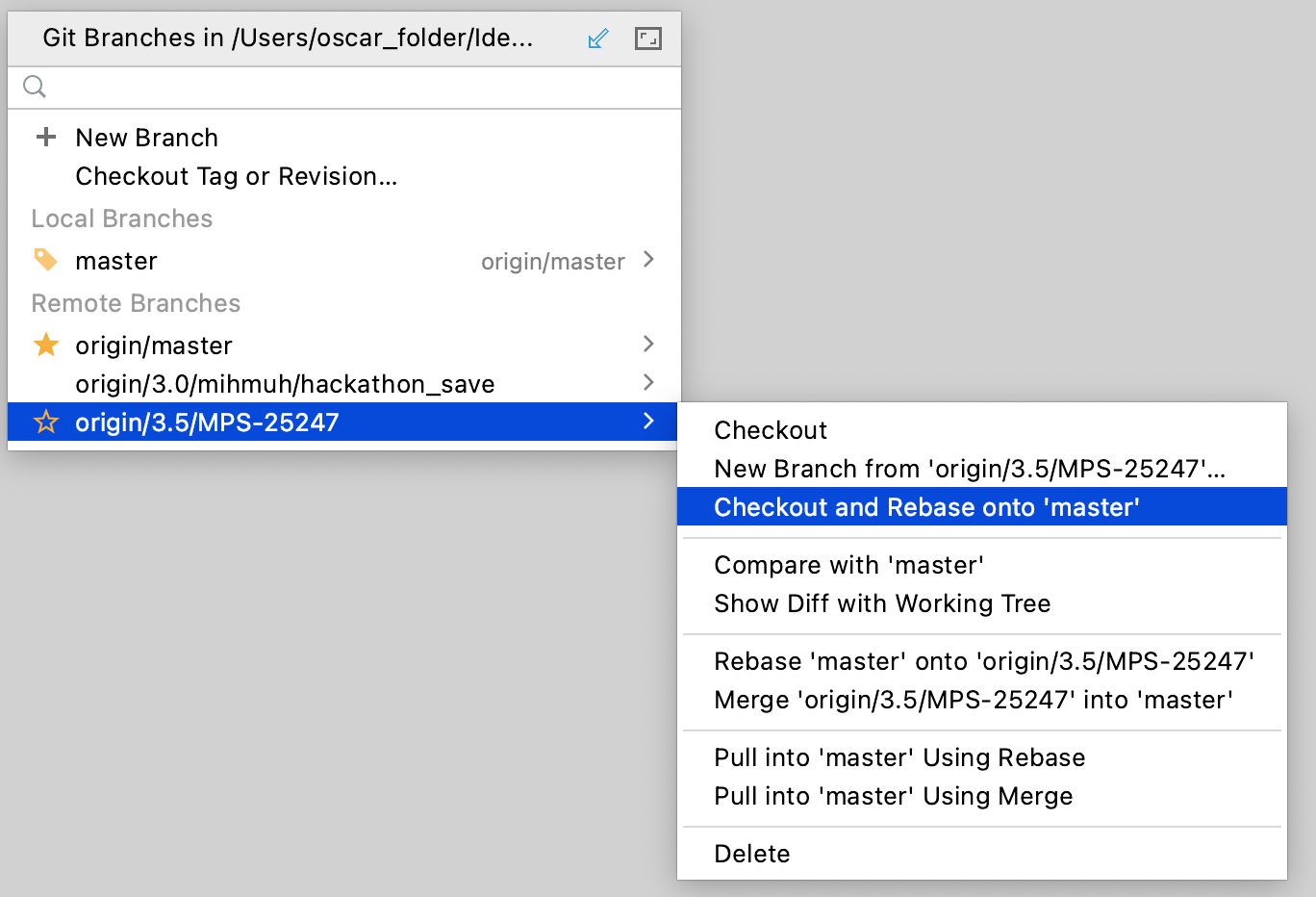The height and width of the screenshot is (897, 1316).
Task: Click the plus icon beside New Branch
Action: click(45, 138)
